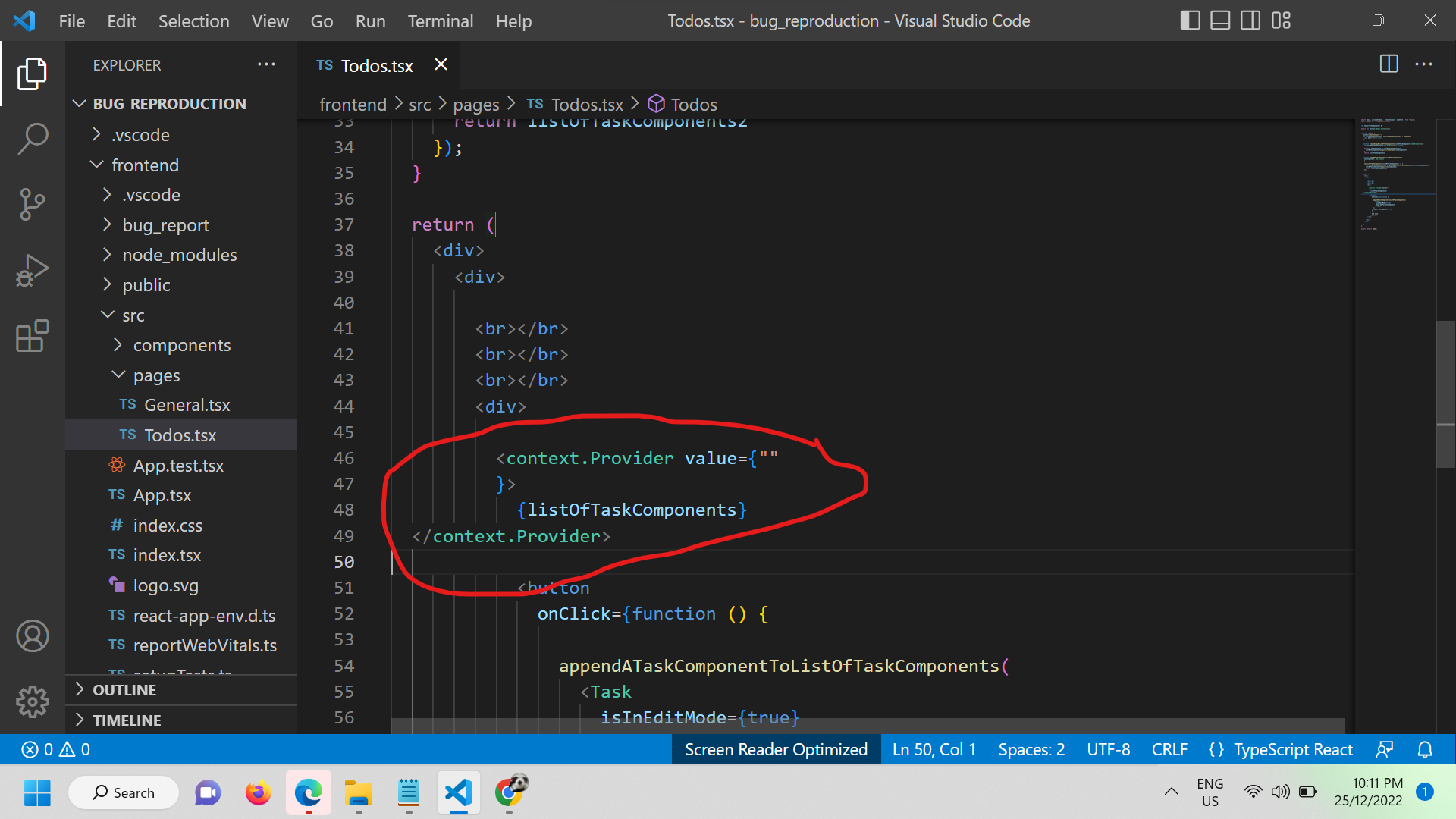The image size is (1456, 819).
Task: Open notifications via the bell icon
Action: (1425, 749)
